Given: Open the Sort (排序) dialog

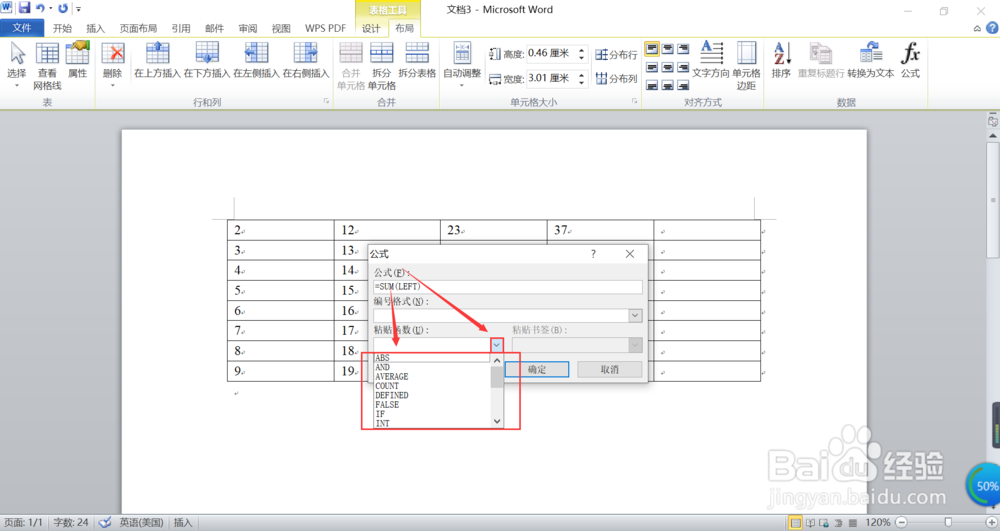Looking at the screenshot, I should point(781,61).
